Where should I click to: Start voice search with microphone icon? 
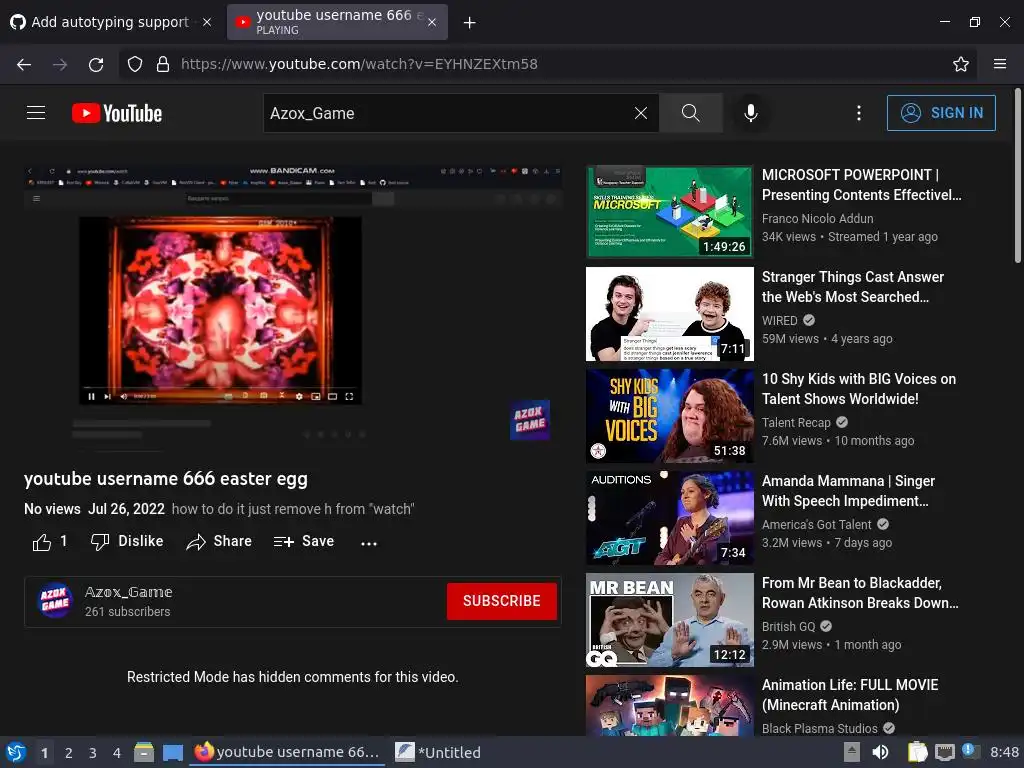pyautogui.click(x=751, y=113)
